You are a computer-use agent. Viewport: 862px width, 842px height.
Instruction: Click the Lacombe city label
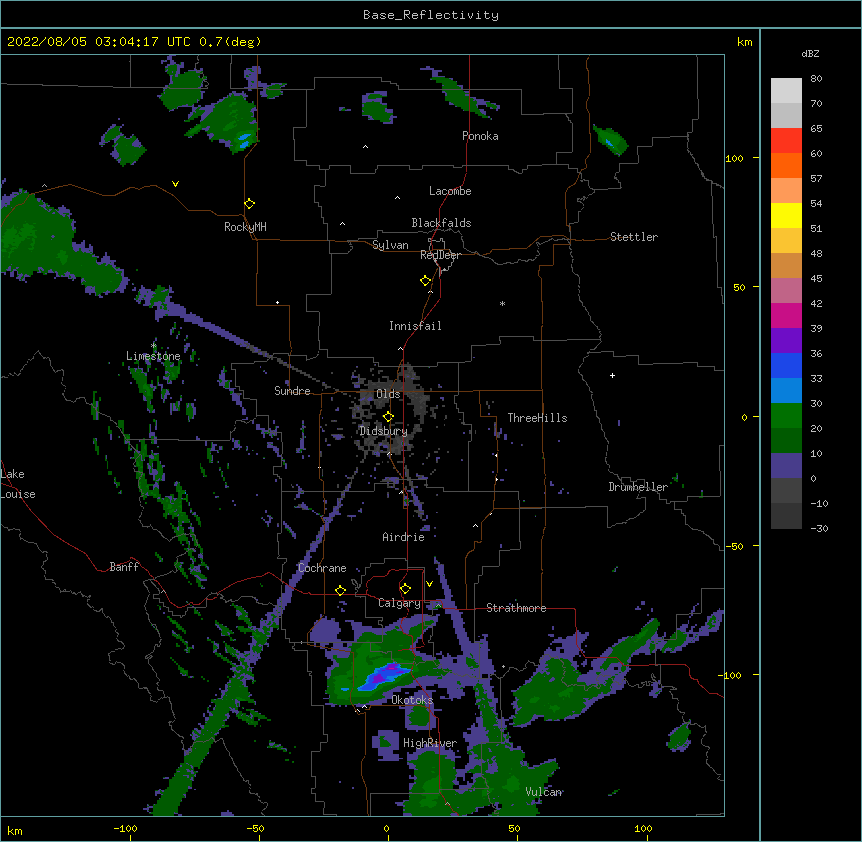pos(450,191)
